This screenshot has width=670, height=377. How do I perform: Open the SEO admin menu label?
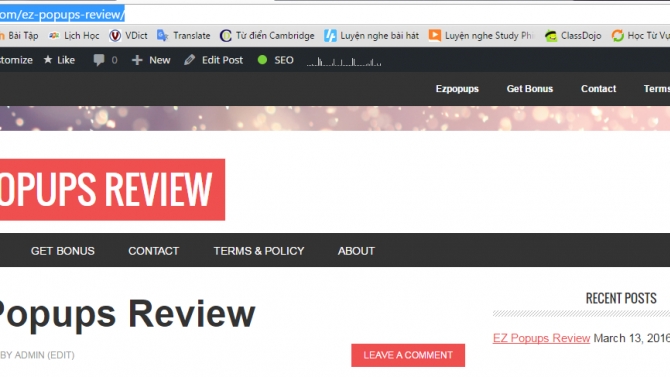click(284, 60)
